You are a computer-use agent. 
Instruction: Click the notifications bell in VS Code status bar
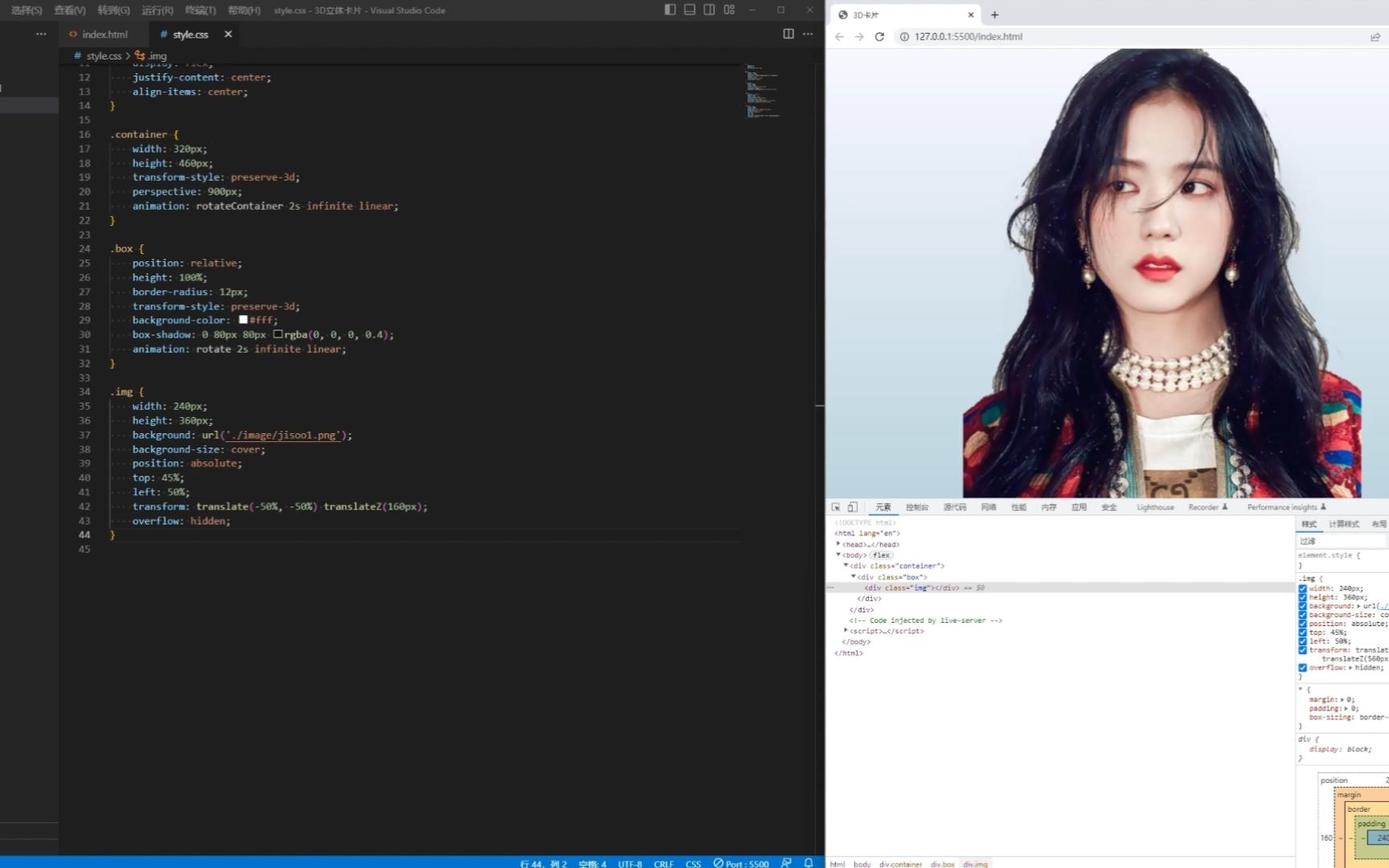[808, 862]
